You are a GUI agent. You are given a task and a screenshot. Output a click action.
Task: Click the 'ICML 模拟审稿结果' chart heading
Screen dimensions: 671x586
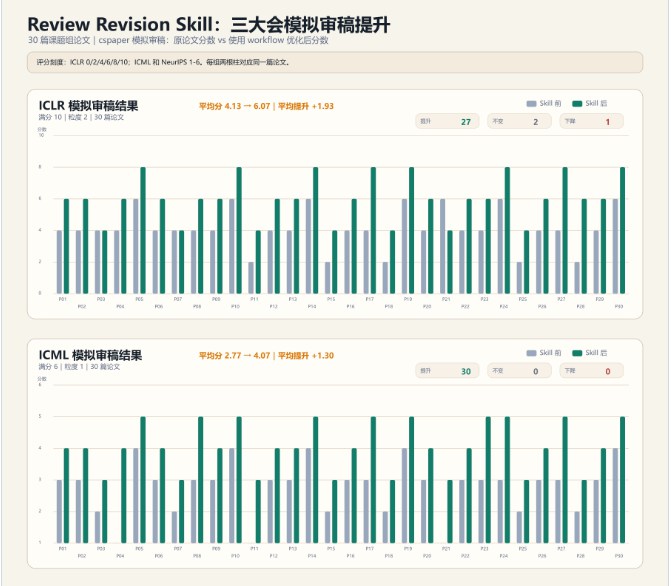(x=90, y=355)
